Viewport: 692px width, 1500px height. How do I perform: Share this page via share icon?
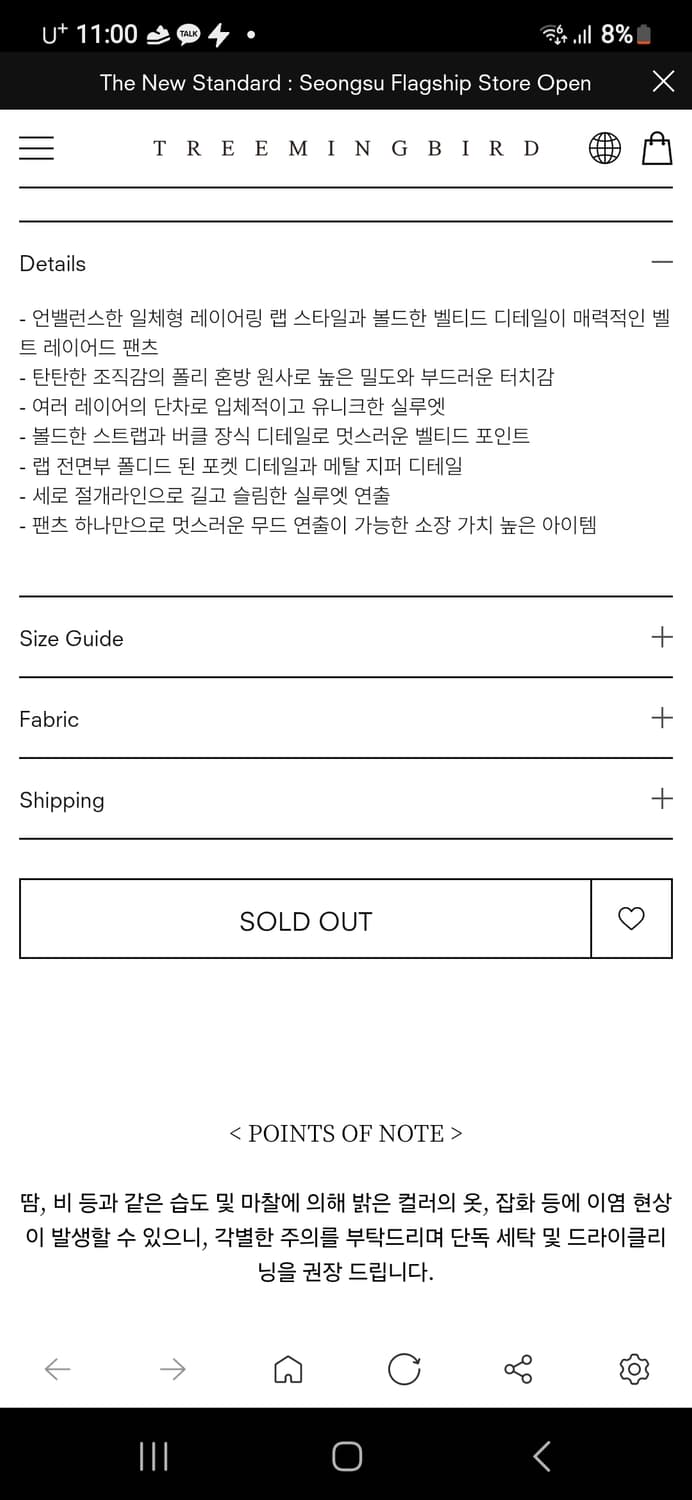pos(518,1369)
